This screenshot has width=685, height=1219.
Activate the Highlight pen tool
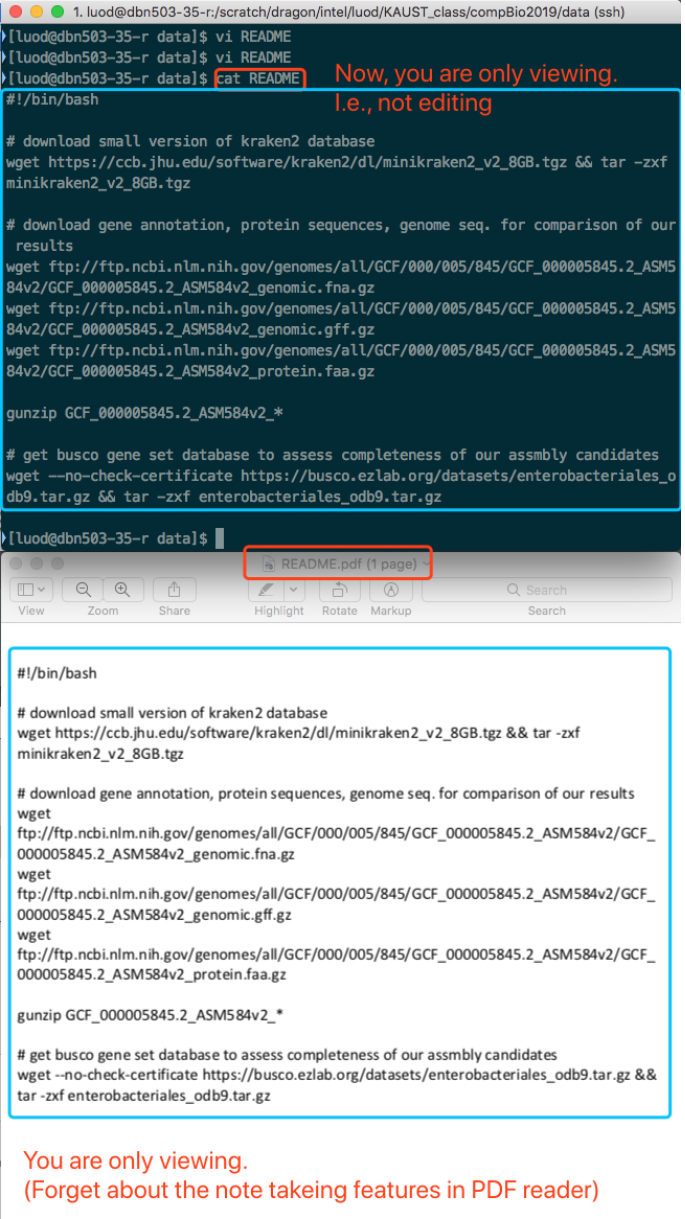click(x=267, y=590)
